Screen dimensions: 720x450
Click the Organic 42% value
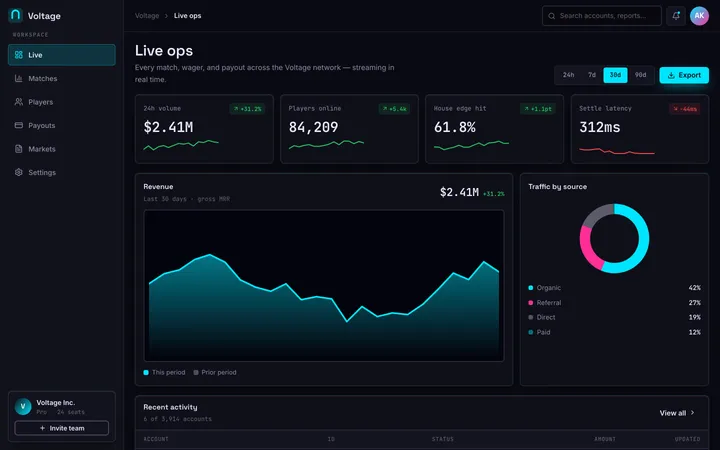(x=694, y=288)
